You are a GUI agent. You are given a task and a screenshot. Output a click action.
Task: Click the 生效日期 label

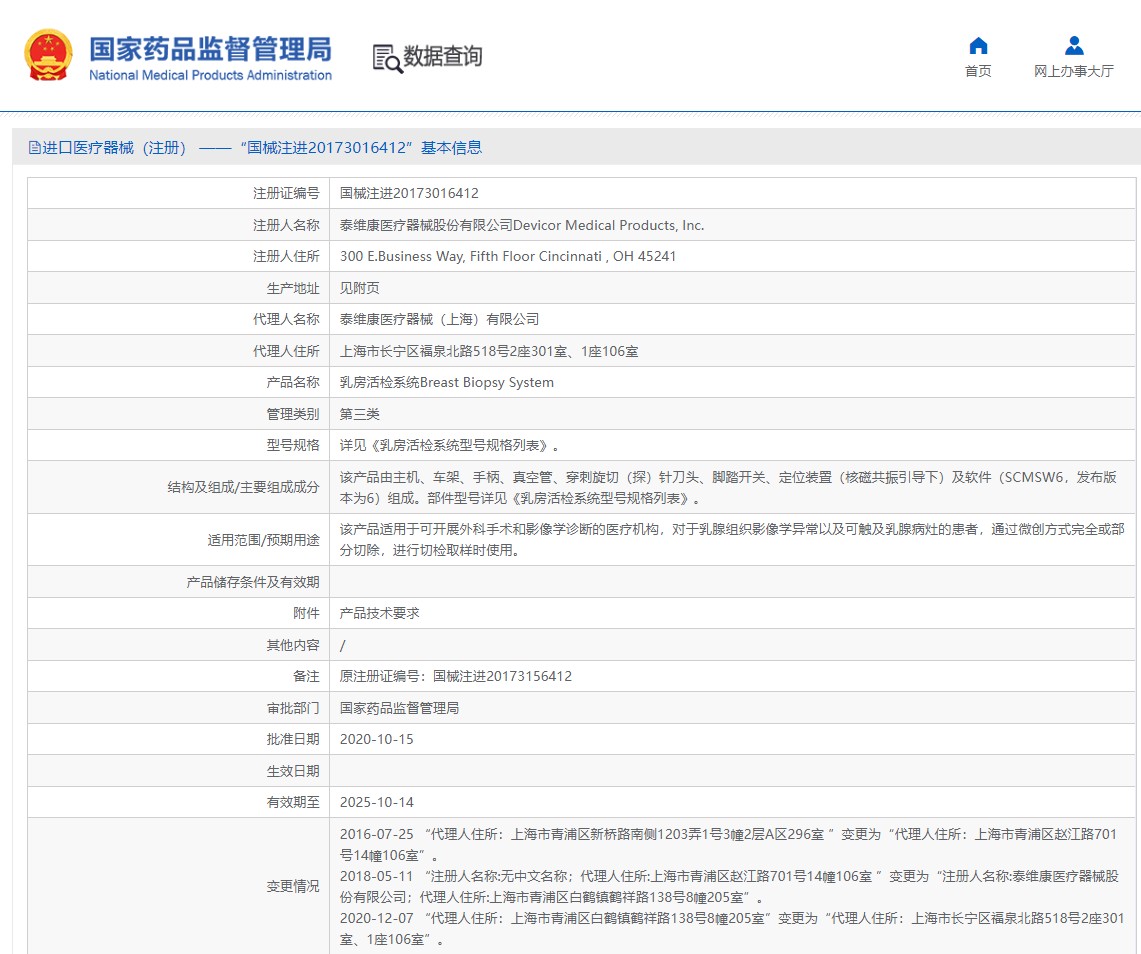pos(293,771)
